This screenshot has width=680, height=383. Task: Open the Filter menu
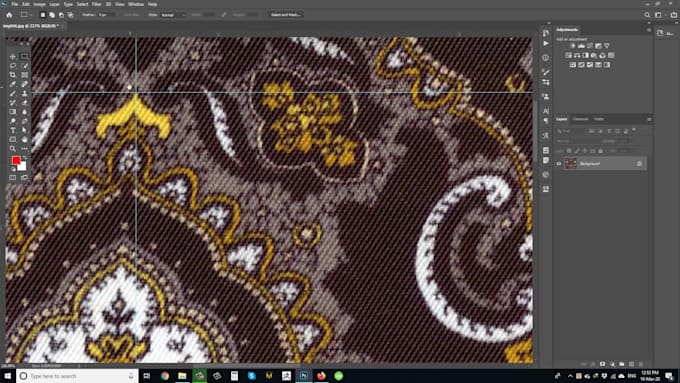(x=97, y=4)
